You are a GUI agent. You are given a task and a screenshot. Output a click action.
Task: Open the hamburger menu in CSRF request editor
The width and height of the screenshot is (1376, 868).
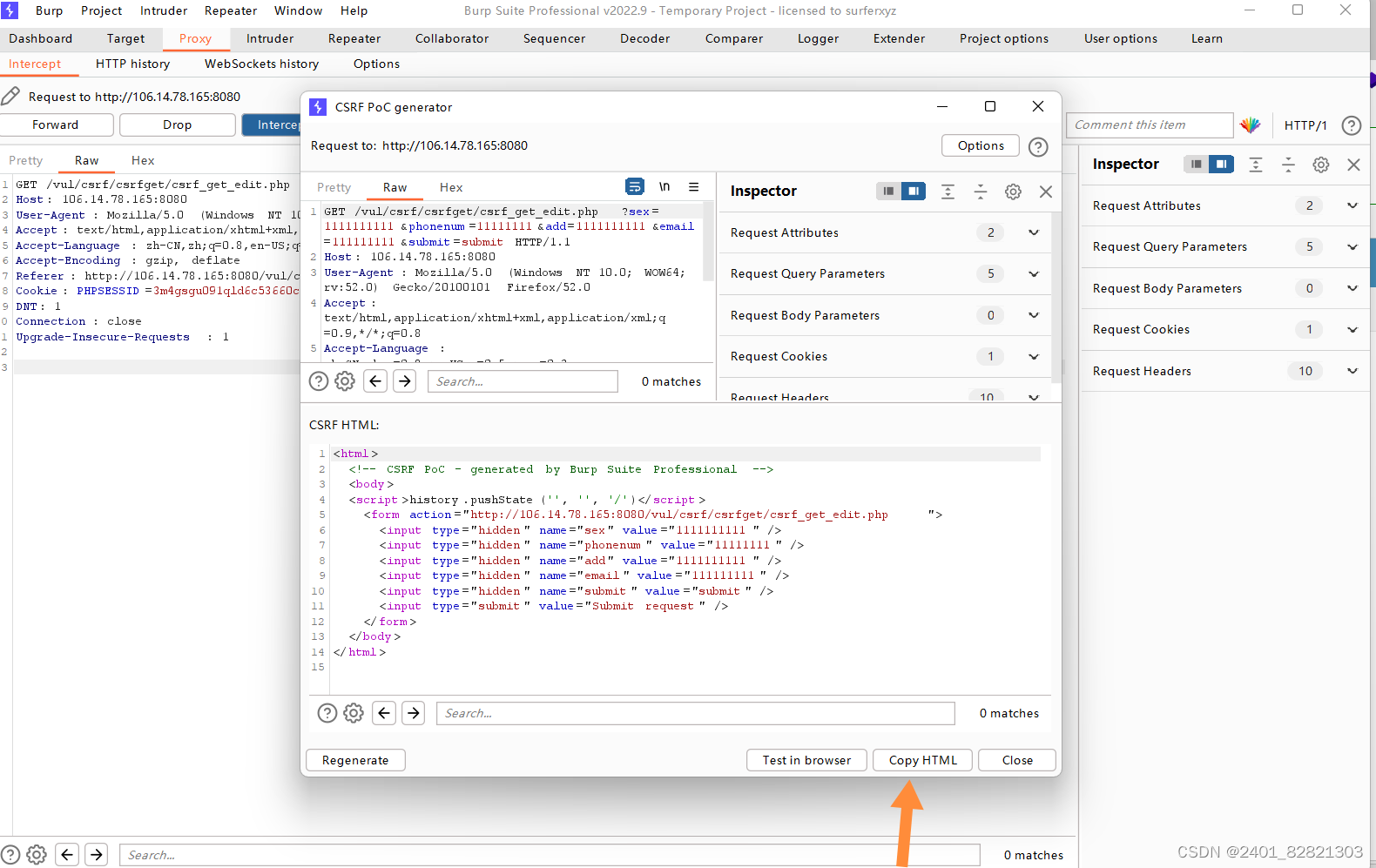coord(694,186)
